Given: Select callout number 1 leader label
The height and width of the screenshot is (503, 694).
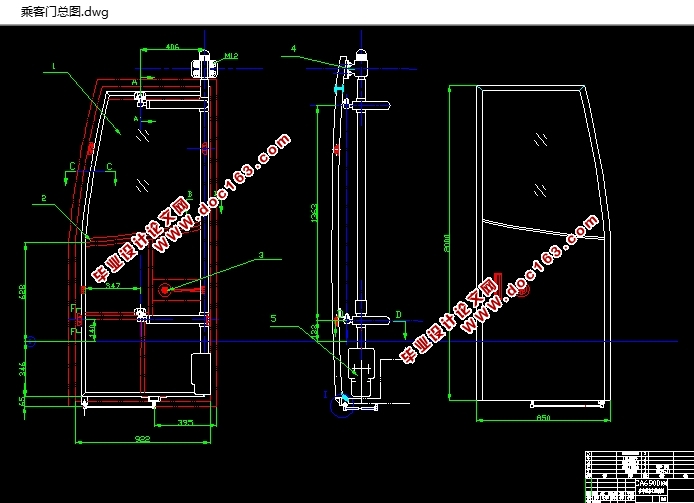Looking at the screenshot, I should tap(54, 66).
